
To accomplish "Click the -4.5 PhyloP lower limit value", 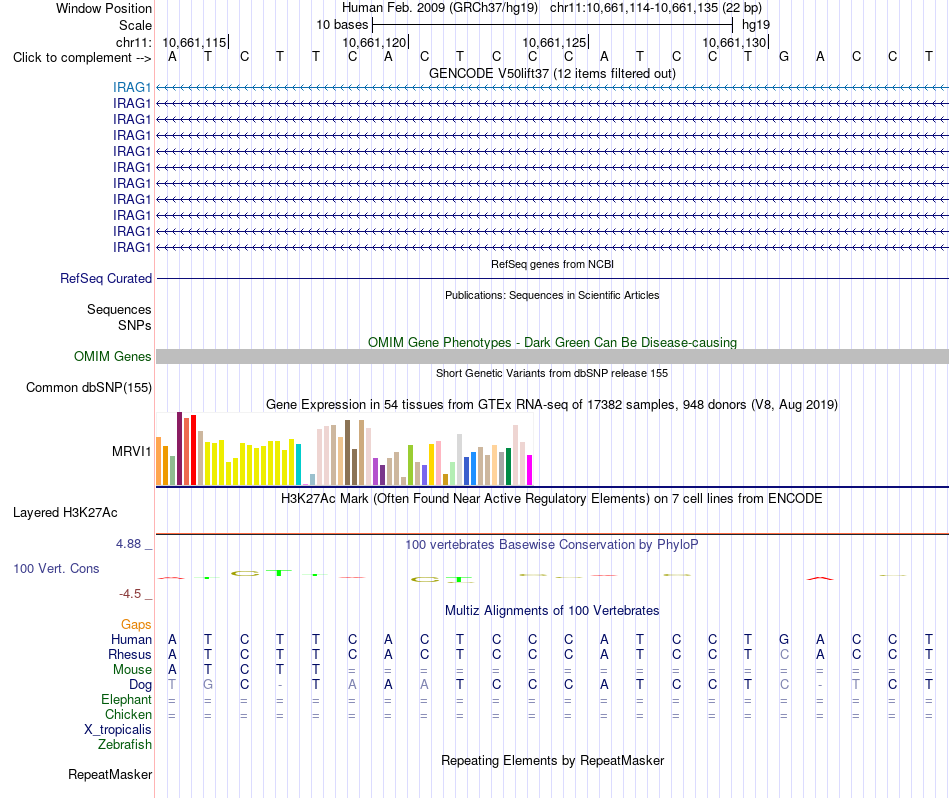I will coord(130,594).
